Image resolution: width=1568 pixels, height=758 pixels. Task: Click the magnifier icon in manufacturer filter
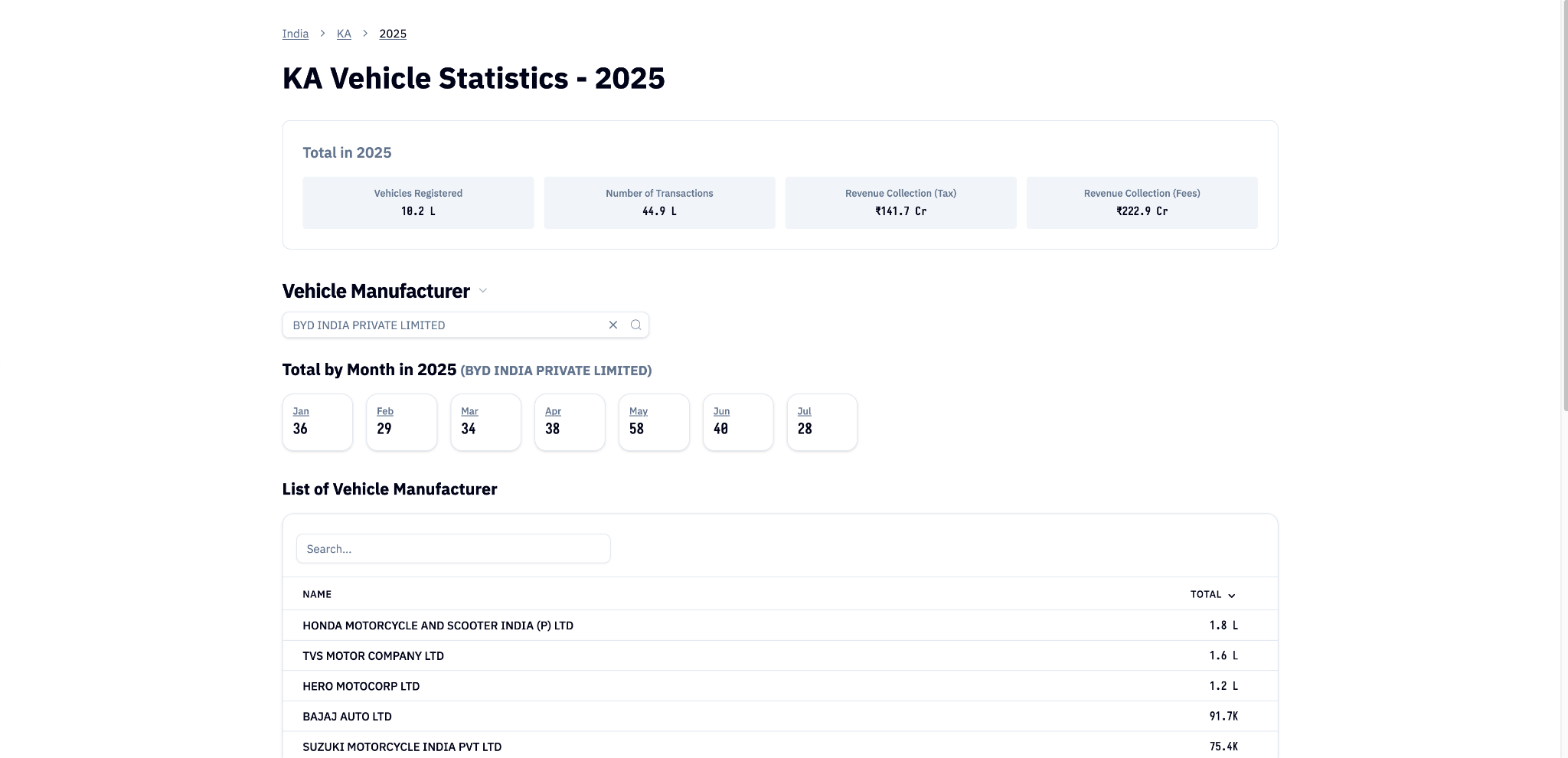pyautogui.click(x=635, y=325)
